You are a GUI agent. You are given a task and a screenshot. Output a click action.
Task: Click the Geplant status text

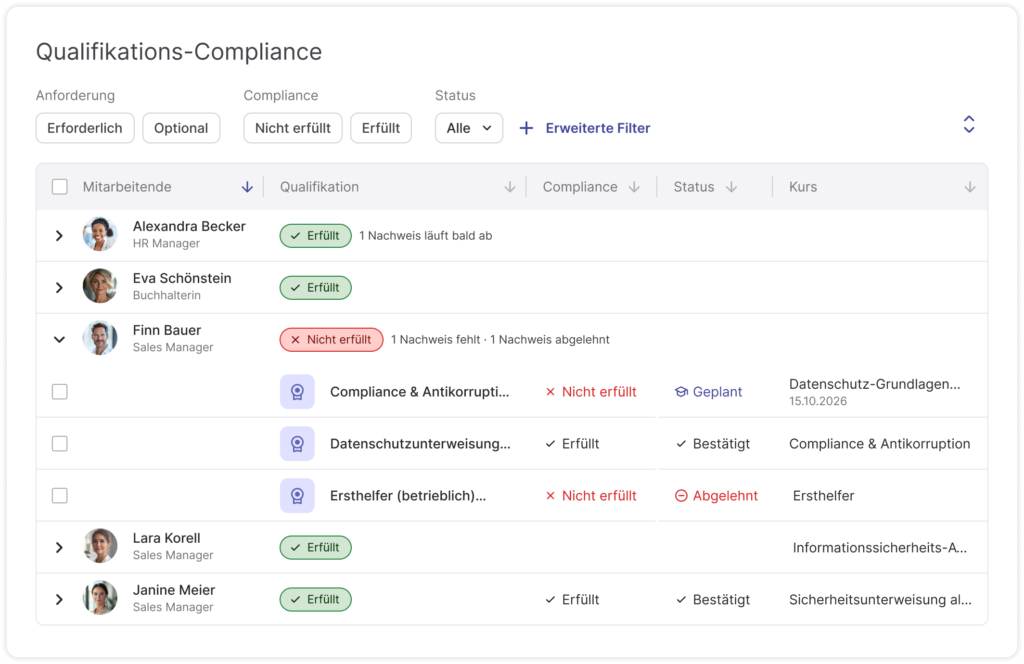[x=717, y=392]
